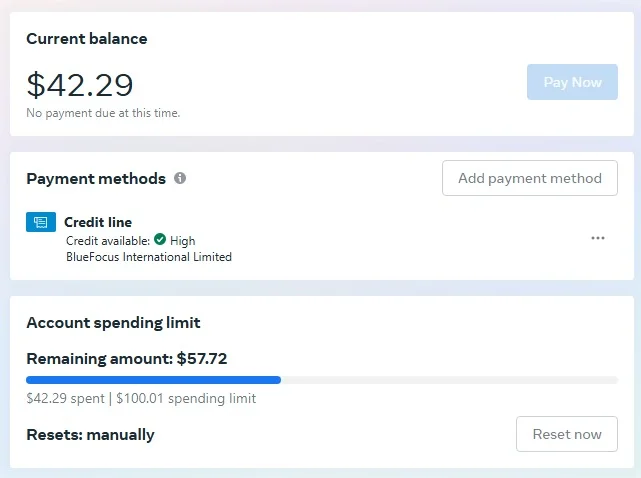Select the Credit line label
The image size is (641, 478).
point(98,222)
